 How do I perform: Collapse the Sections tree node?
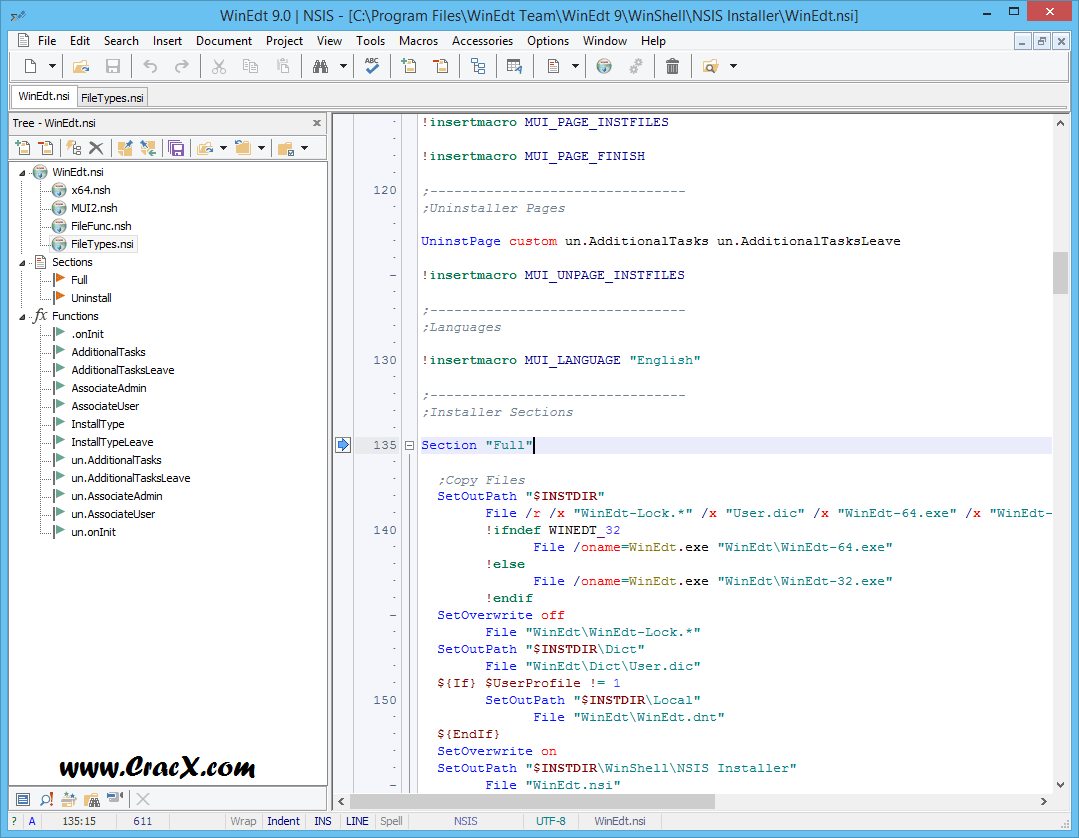22,263
